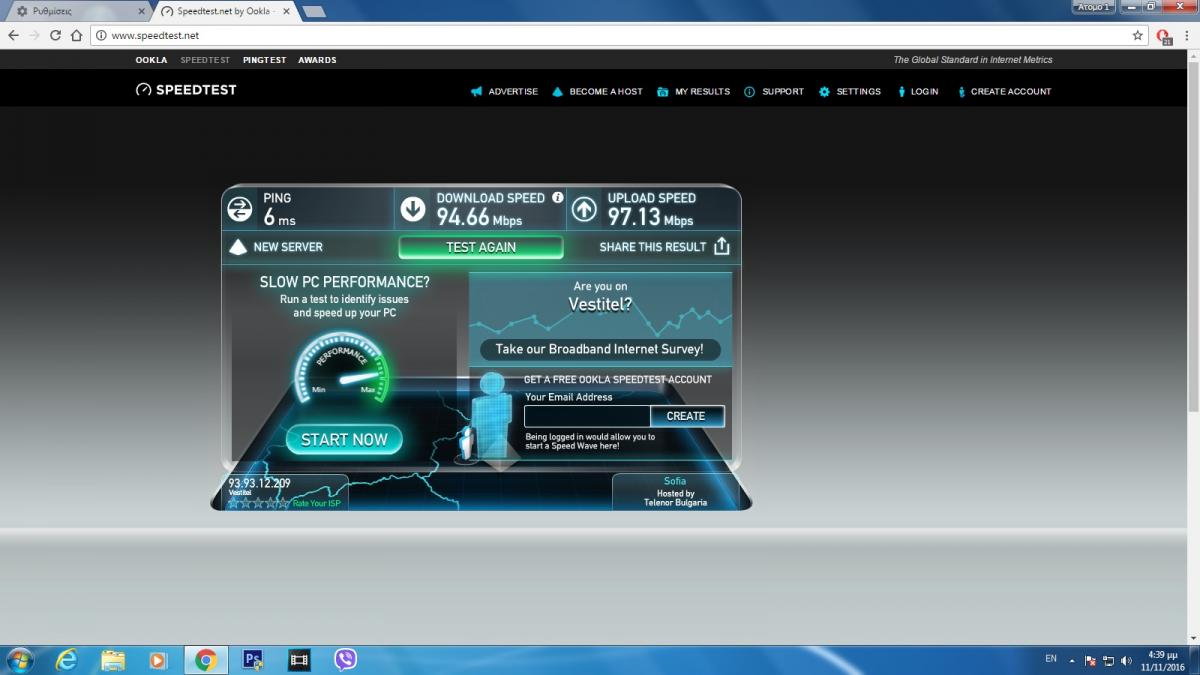Click the Speedtest gauge logo

[144, 90]
